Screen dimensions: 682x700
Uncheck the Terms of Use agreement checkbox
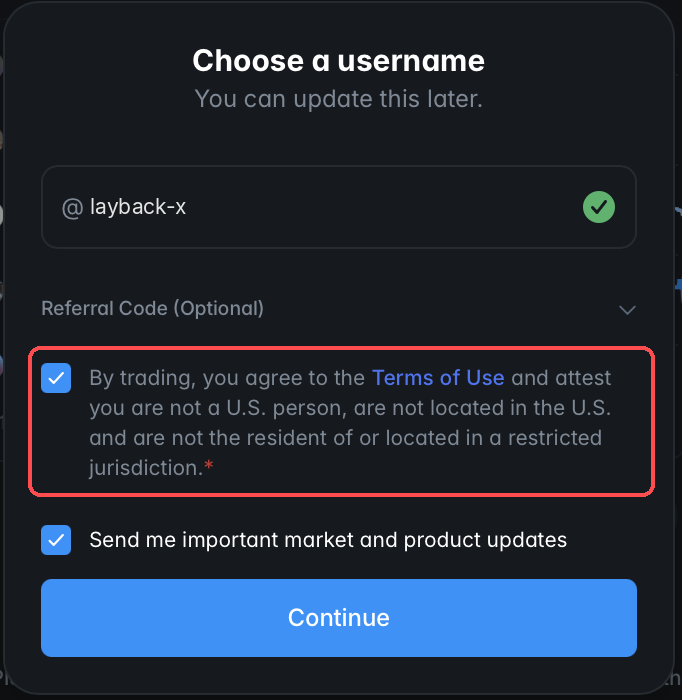(56, 378)
